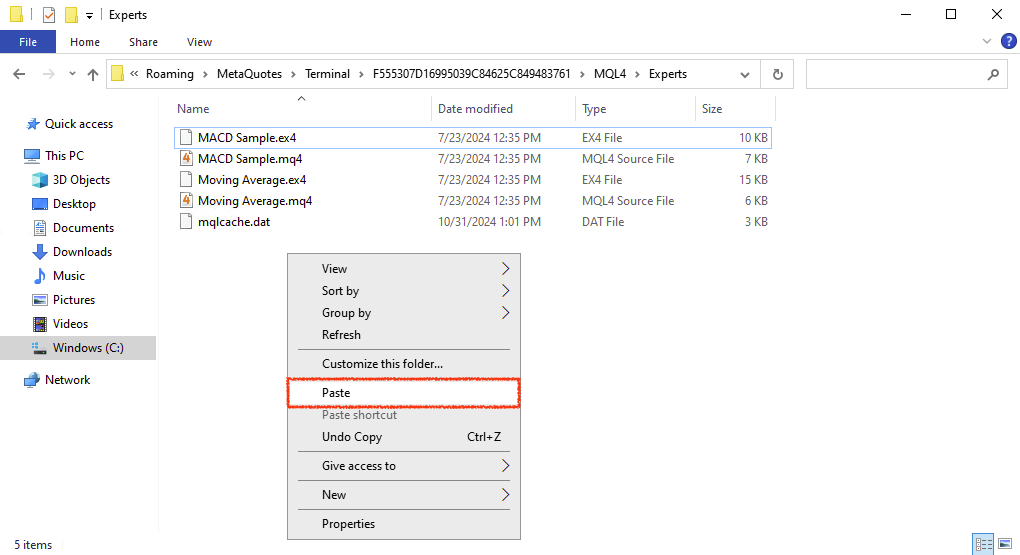
Task: Open the File tab
Action: pyautogui.click(x=28, y=42)
